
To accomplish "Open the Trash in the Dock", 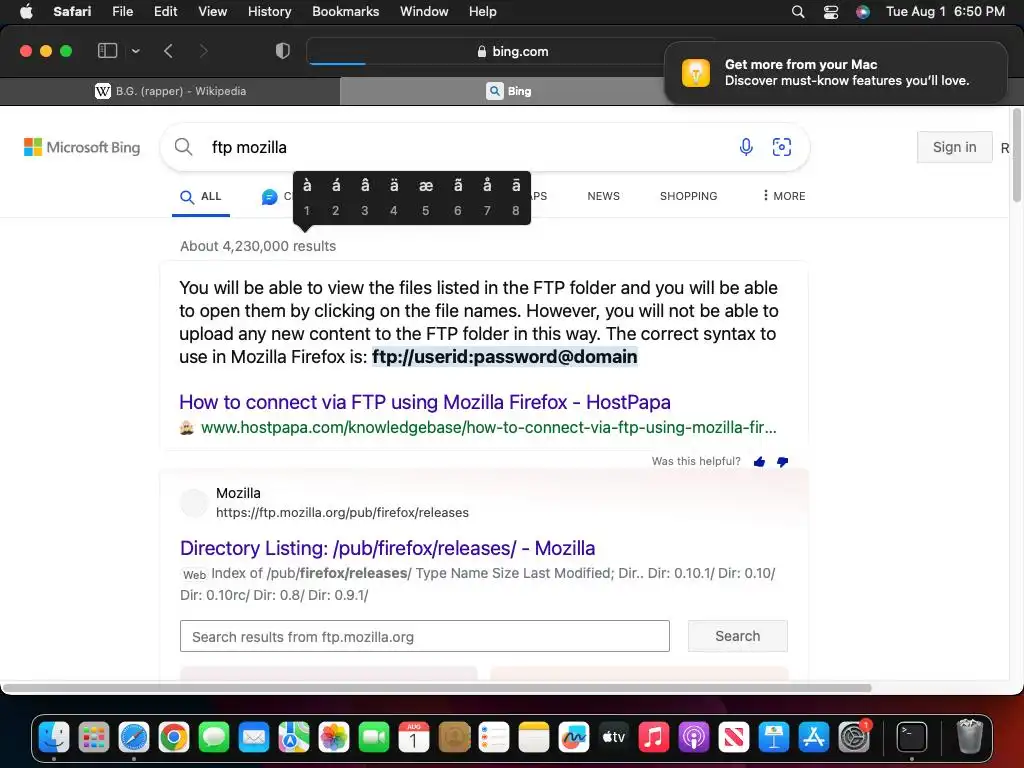I will pos(969,737).
